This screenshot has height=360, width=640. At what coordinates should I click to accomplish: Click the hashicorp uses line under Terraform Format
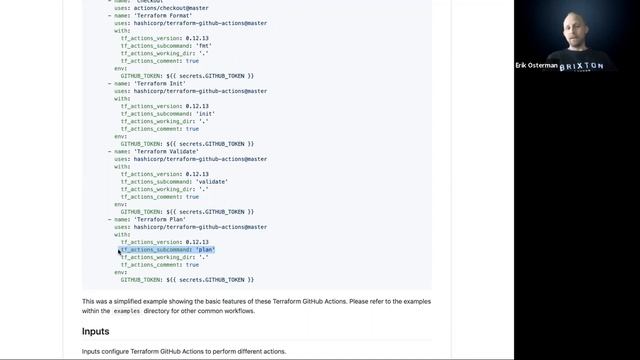coord(191,23)
